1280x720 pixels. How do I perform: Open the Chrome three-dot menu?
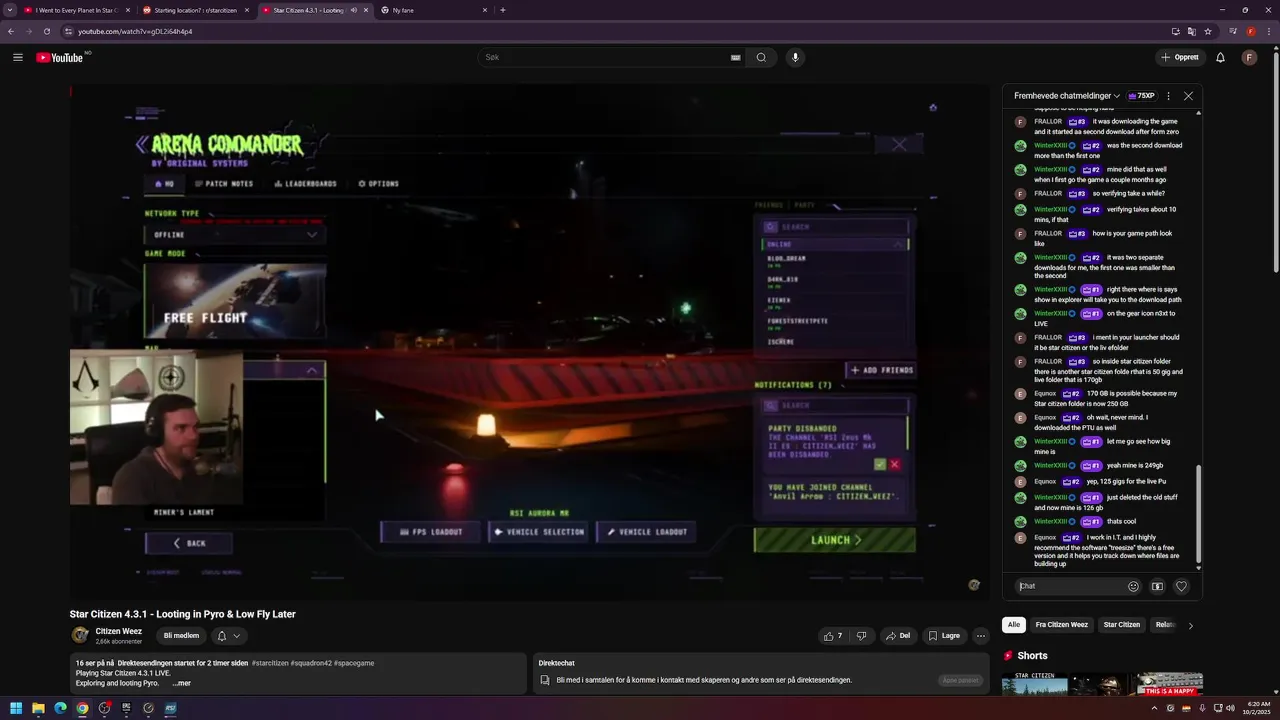pyautogui.click(x=1269, y=31)
